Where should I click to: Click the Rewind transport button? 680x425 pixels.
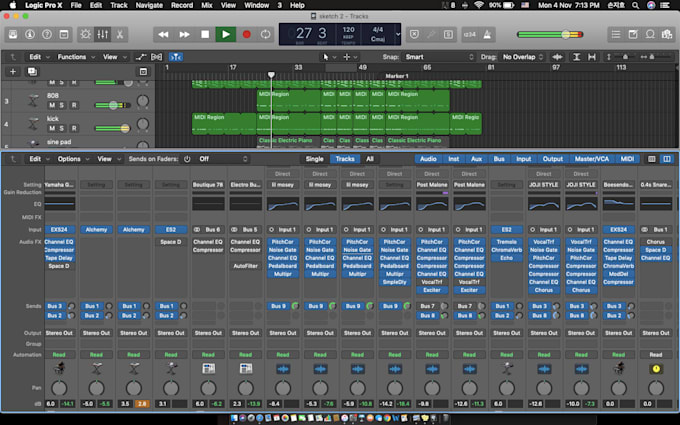coord(163,35)
